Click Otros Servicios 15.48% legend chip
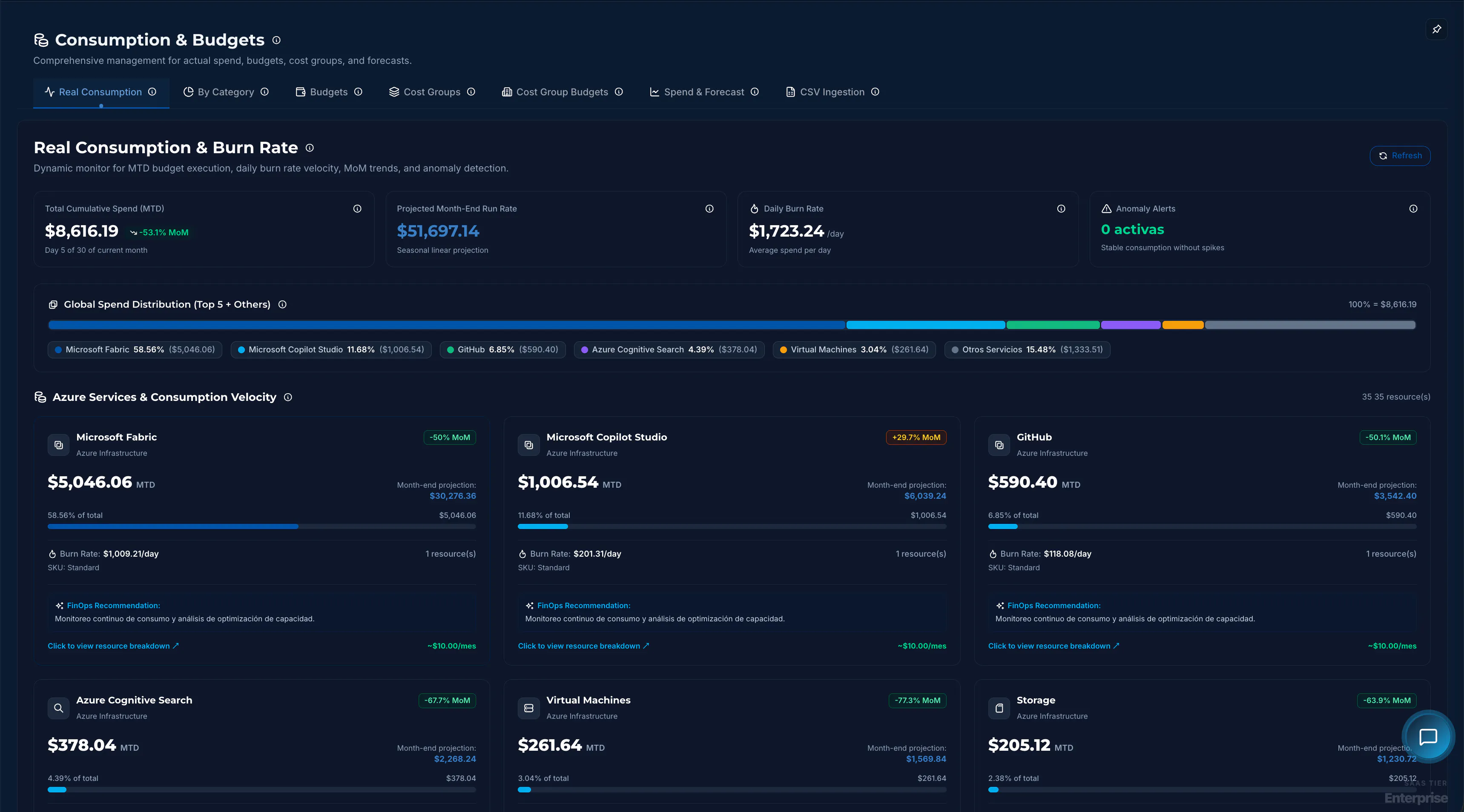Screen dimensions: 1464x812 tap(1027, 349)
